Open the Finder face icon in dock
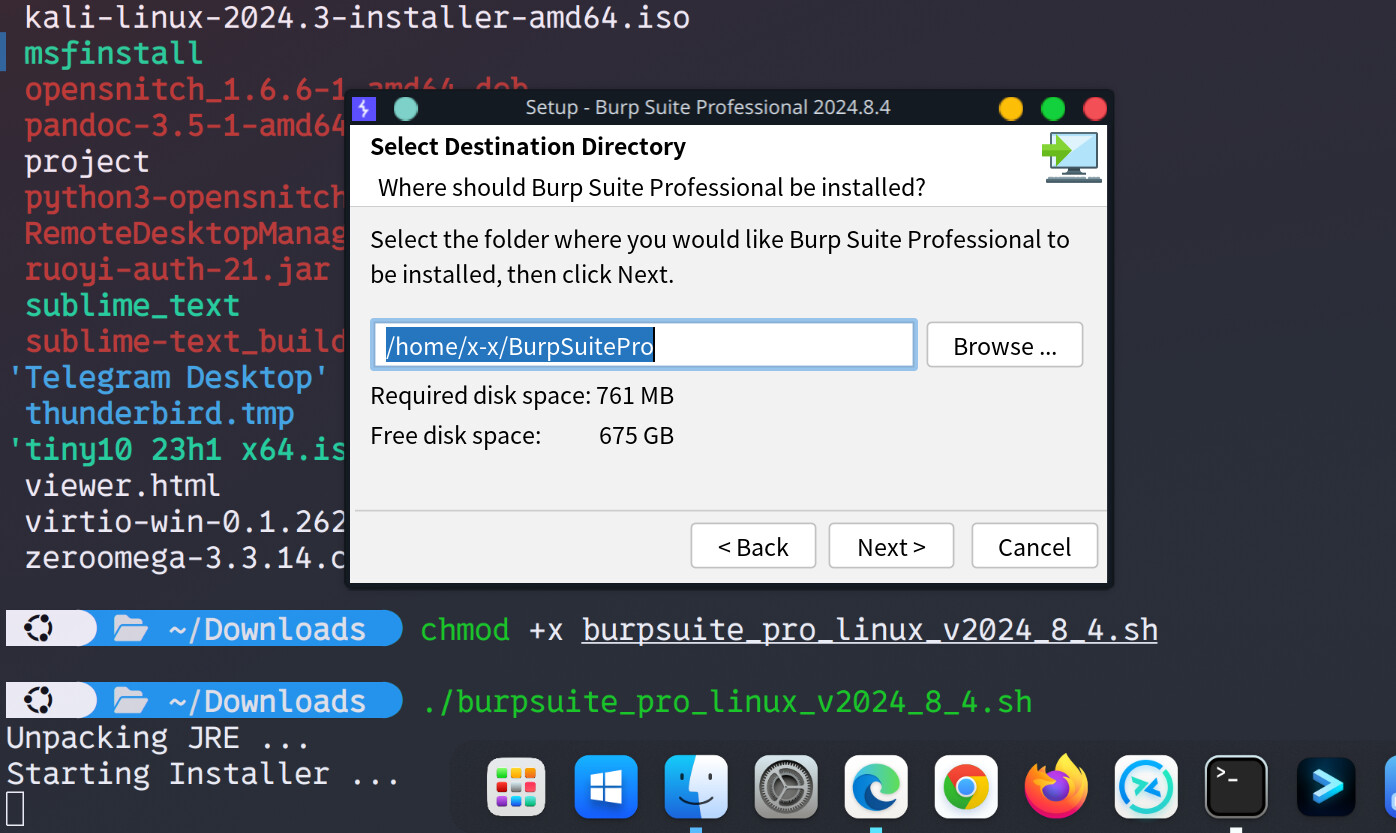Screen dimensions: 1396x833 tap(696, 787)
